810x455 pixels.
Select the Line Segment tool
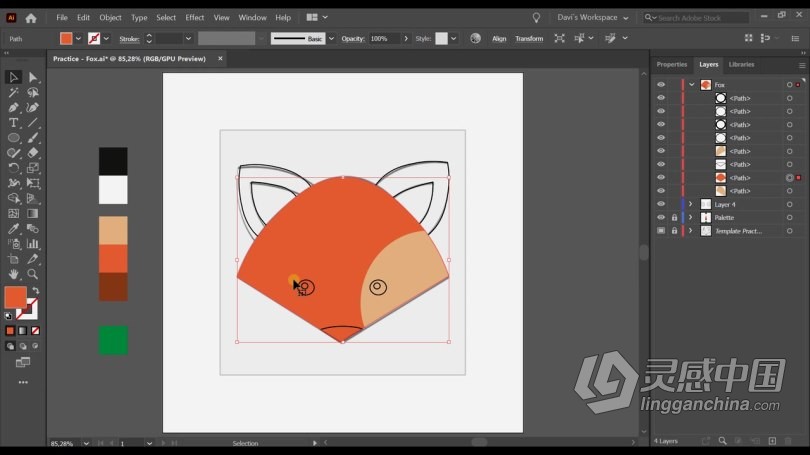(33, 123)
